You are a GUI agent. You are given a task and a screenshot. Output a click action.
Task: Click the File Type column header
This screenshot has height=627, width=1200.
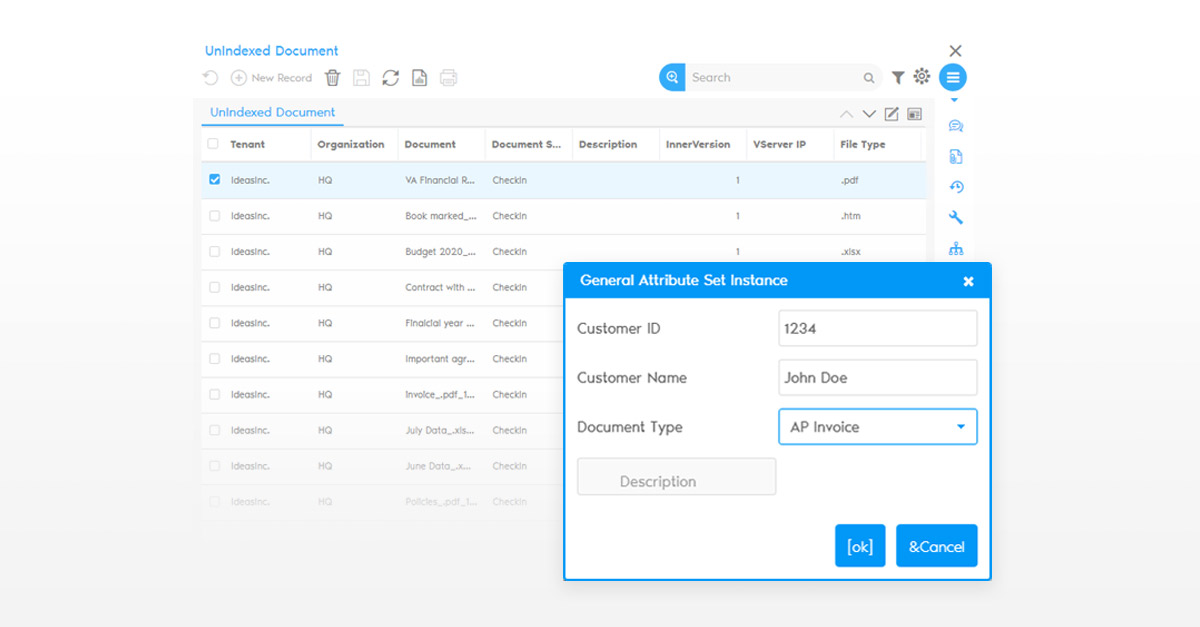tap(862, 145)
